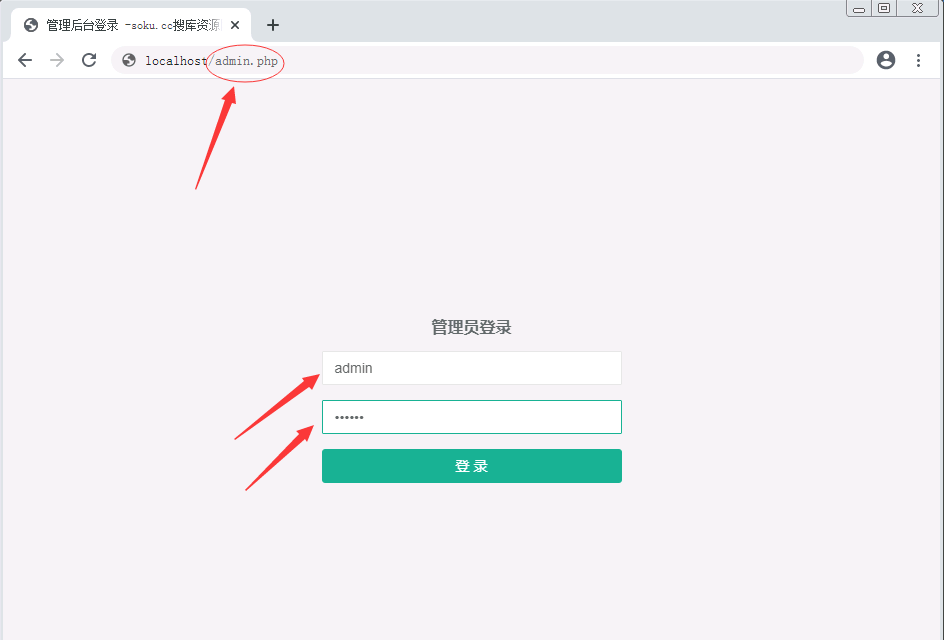Focus the masked password field
The image size is (944, 640).
(471, 417)
